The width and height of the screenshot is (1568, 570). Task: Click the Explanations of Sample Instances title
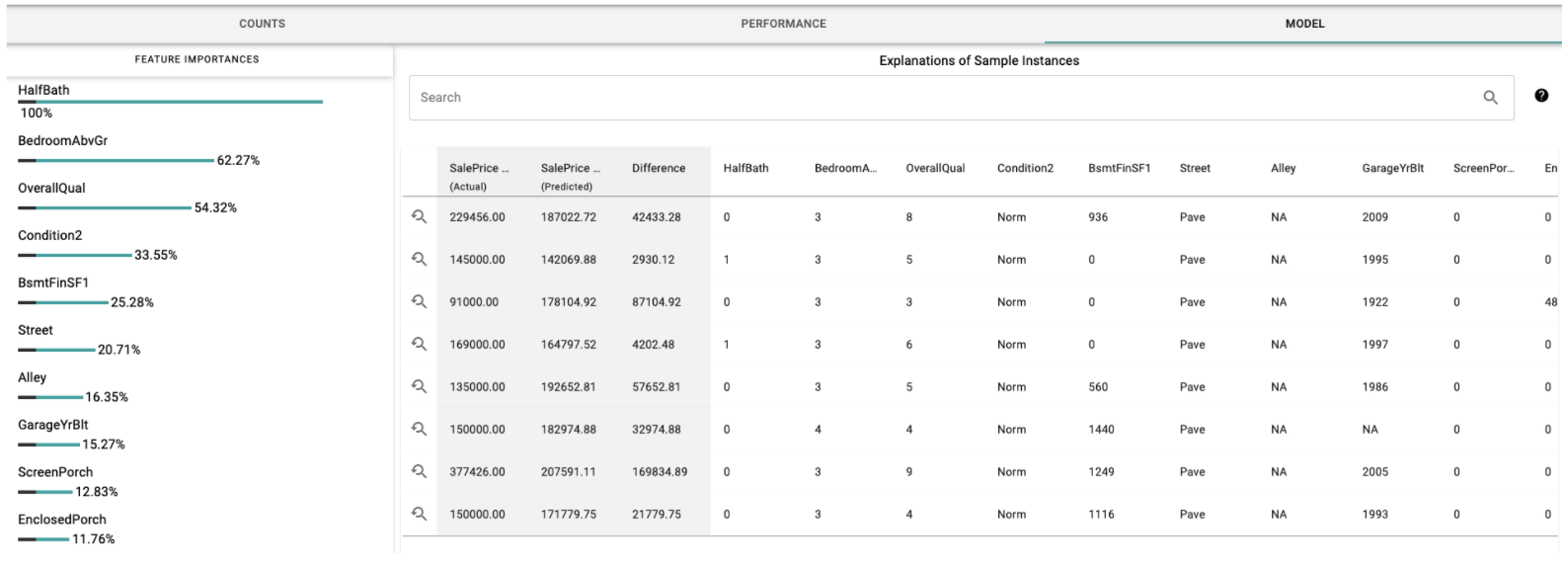point(979,60)
